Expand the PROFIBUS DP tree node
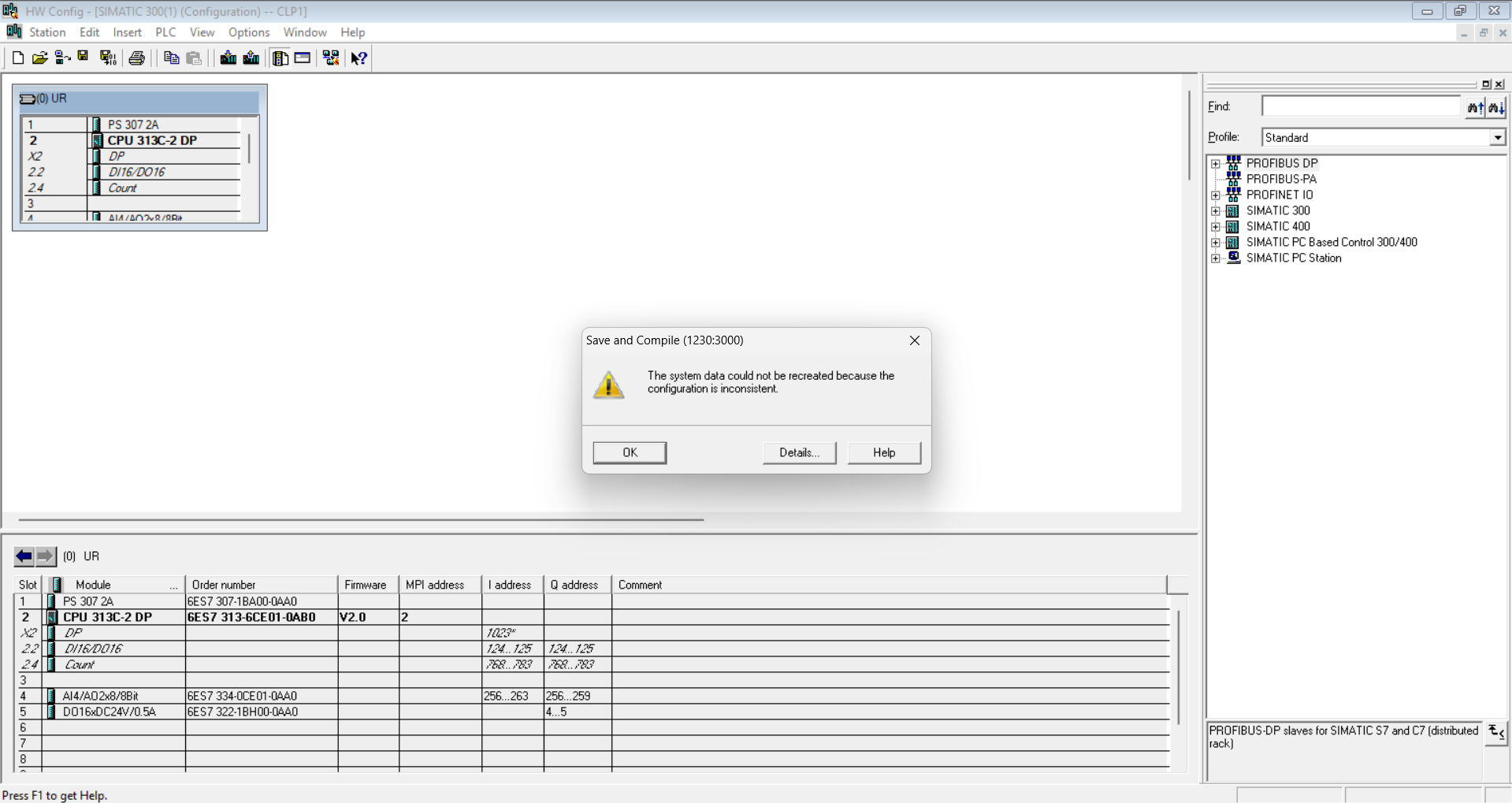Screen dimensions: 1512x803 coord(1216,164)
